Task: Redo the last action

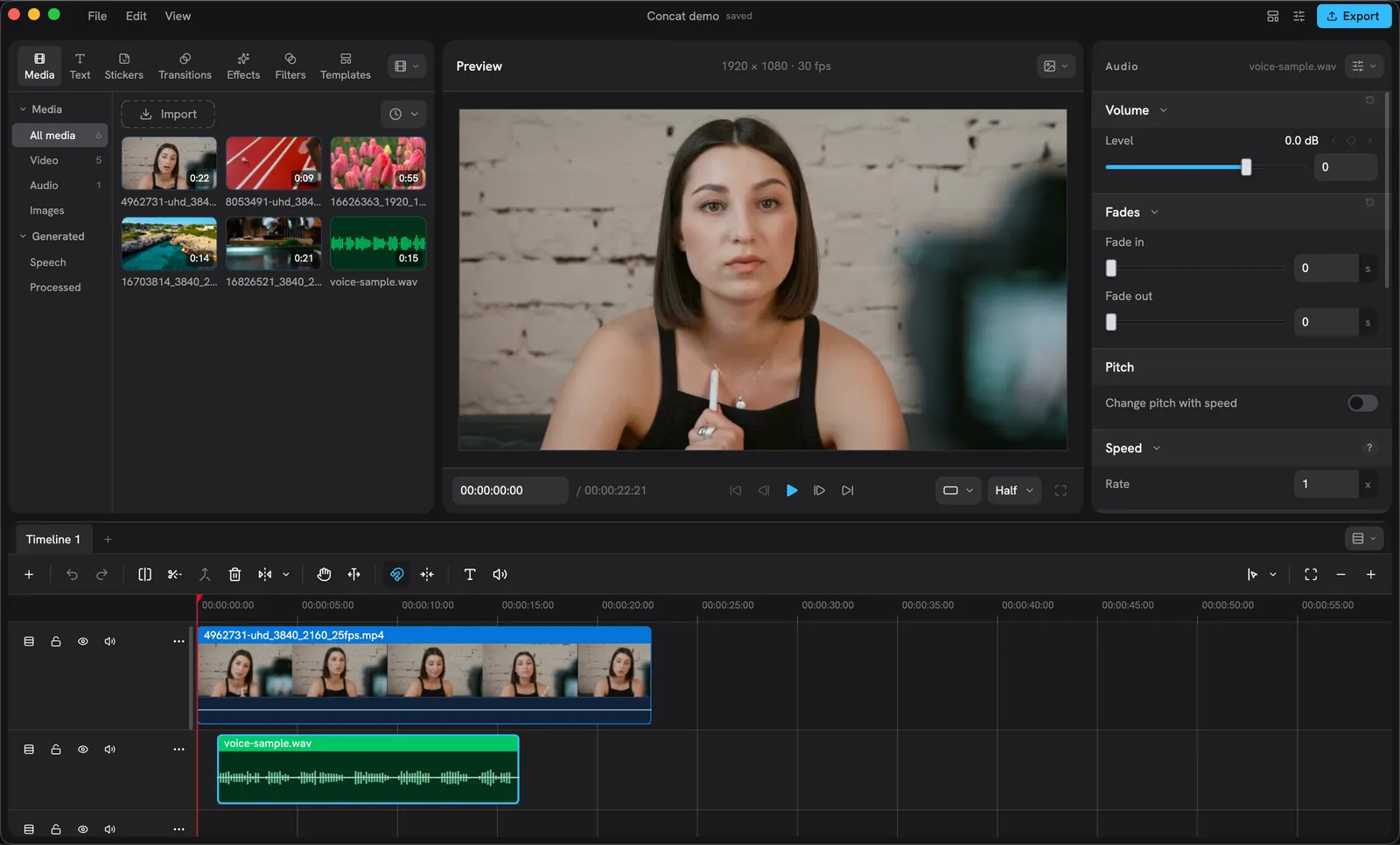Action: [101, 575]
